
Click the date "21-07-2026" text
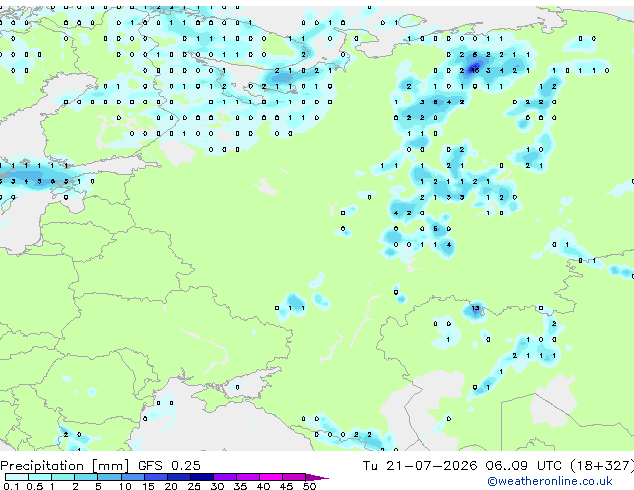[431, 466]
